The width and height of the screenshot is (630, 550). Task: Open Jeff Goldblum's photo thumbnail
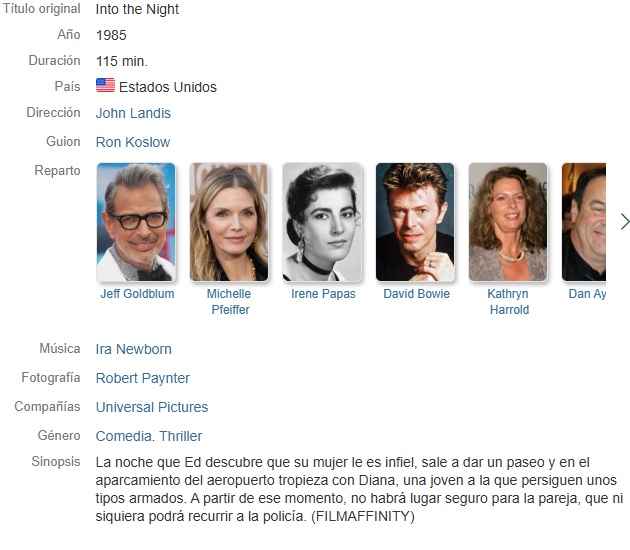click(x=136, y=222)
